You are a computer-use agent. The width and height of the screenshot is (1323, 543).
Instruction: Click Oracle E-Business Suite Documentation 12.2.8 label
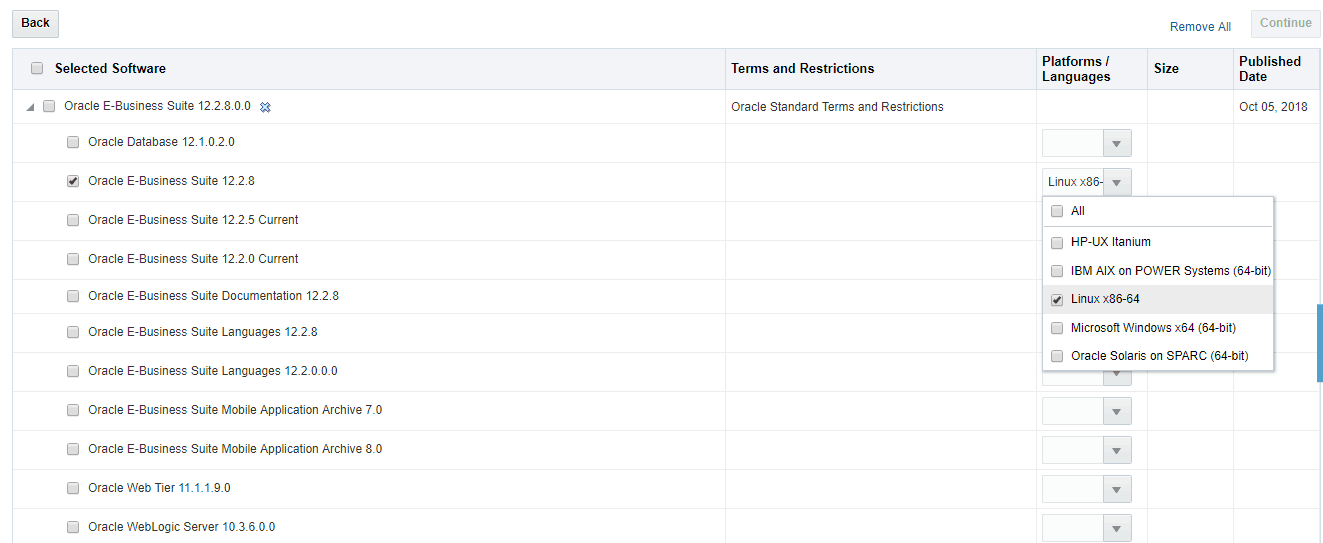point(213,296)
